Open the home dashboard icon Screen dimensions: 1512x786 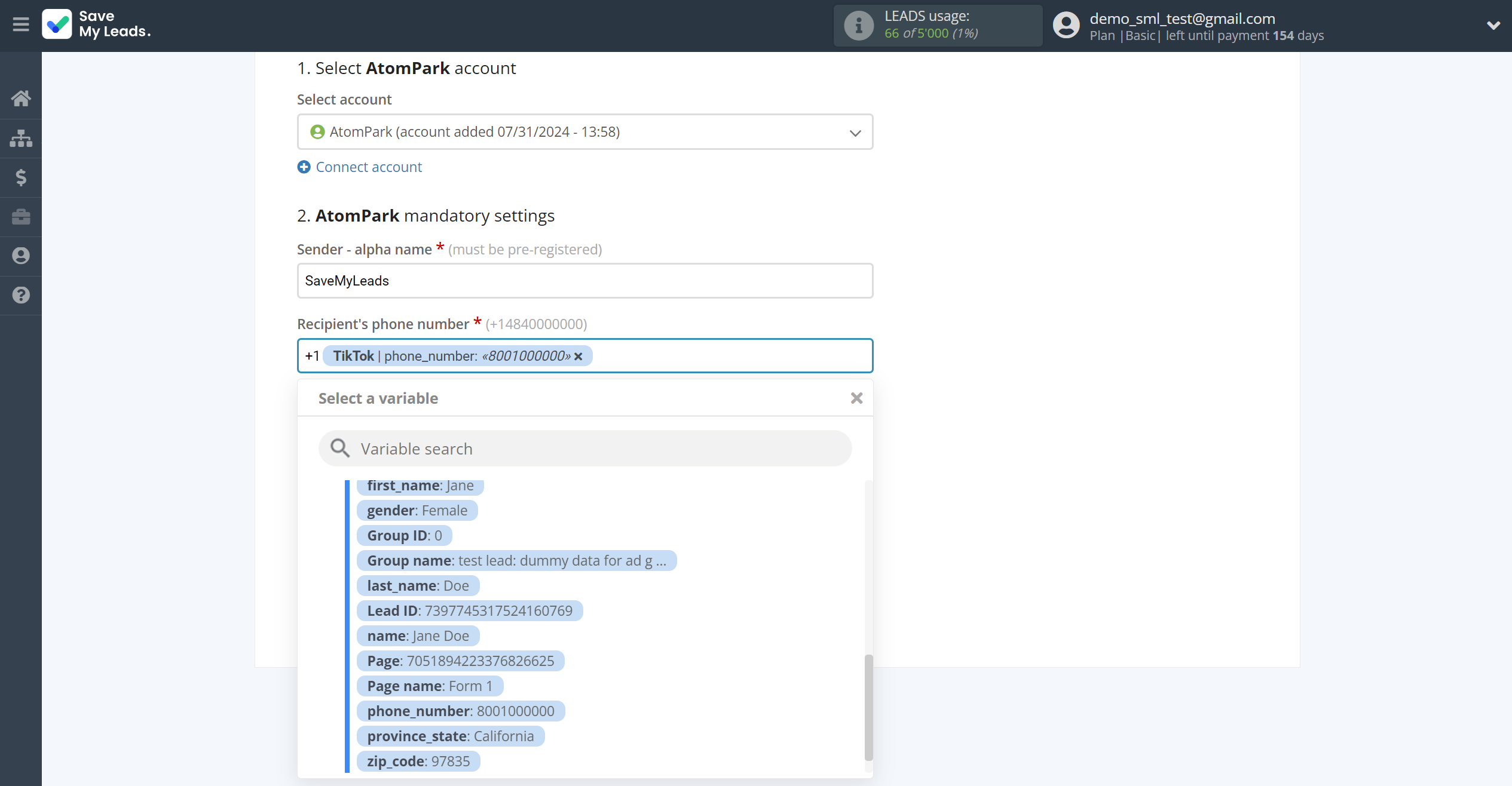(21, 98)
